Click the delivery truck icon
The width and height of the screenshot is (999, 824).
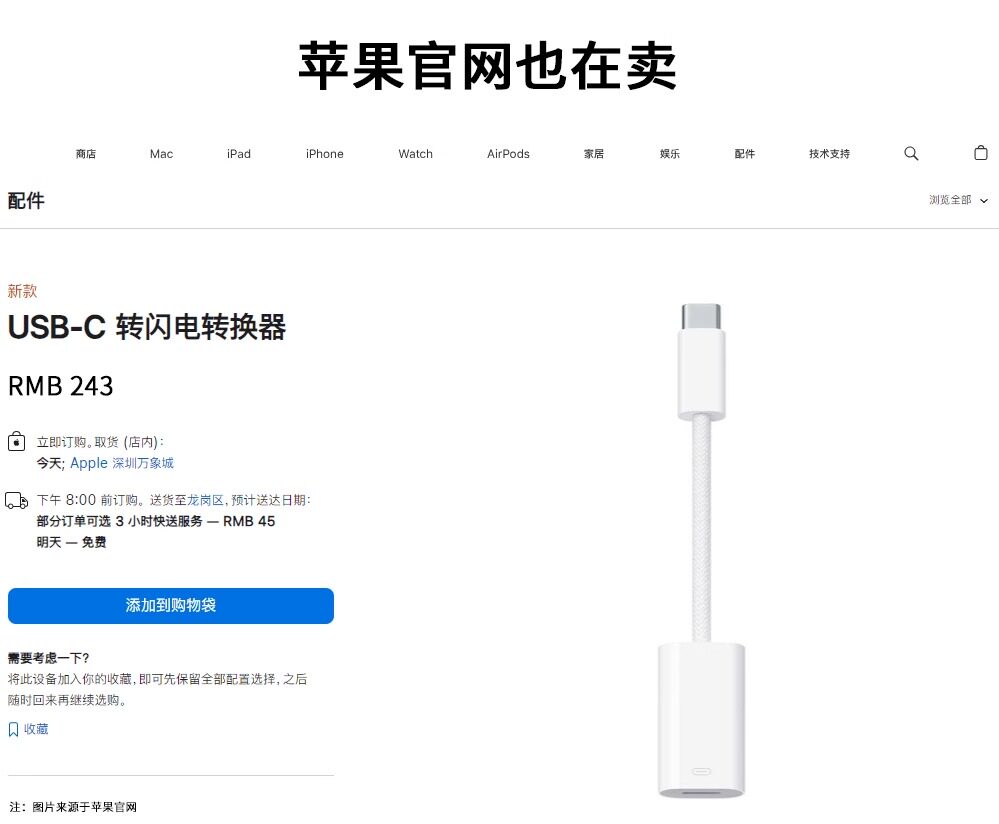pyautogui.click(x=17, y=501)
